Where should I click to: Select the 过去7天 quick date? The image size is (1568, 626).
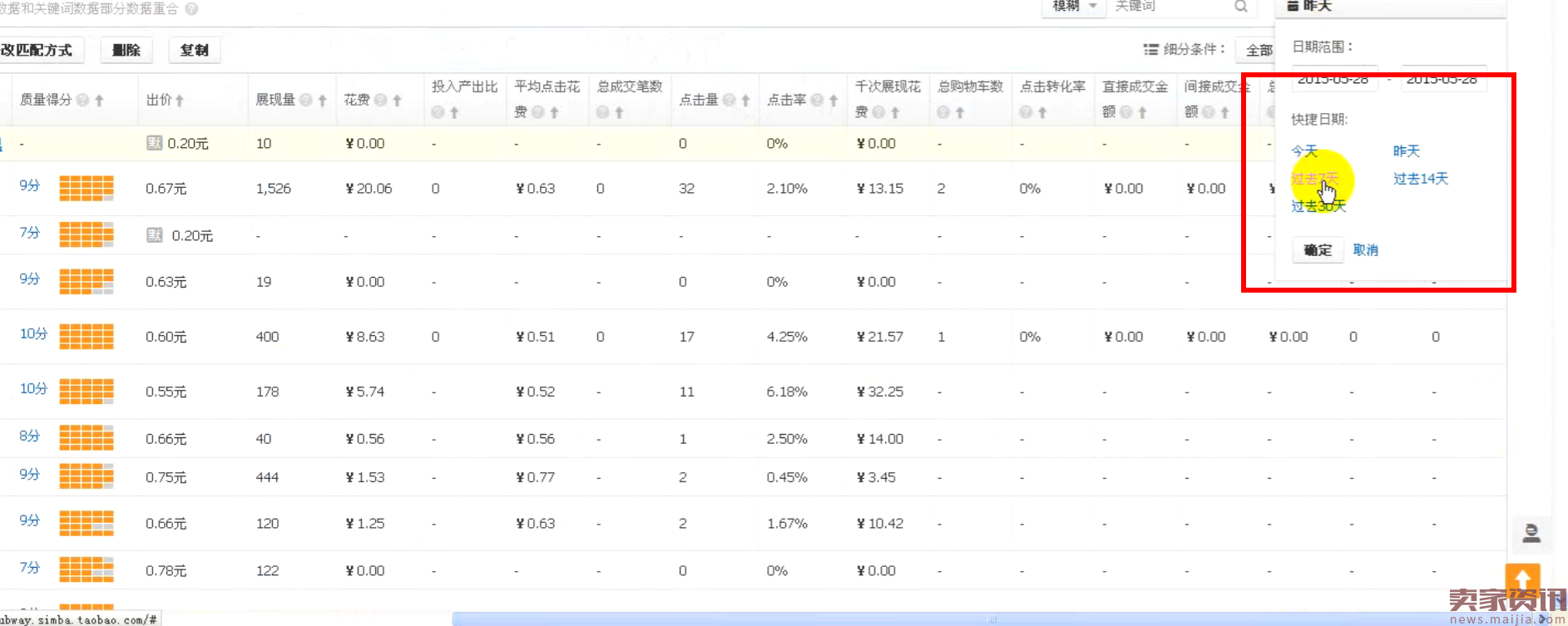click(1315, 179)
